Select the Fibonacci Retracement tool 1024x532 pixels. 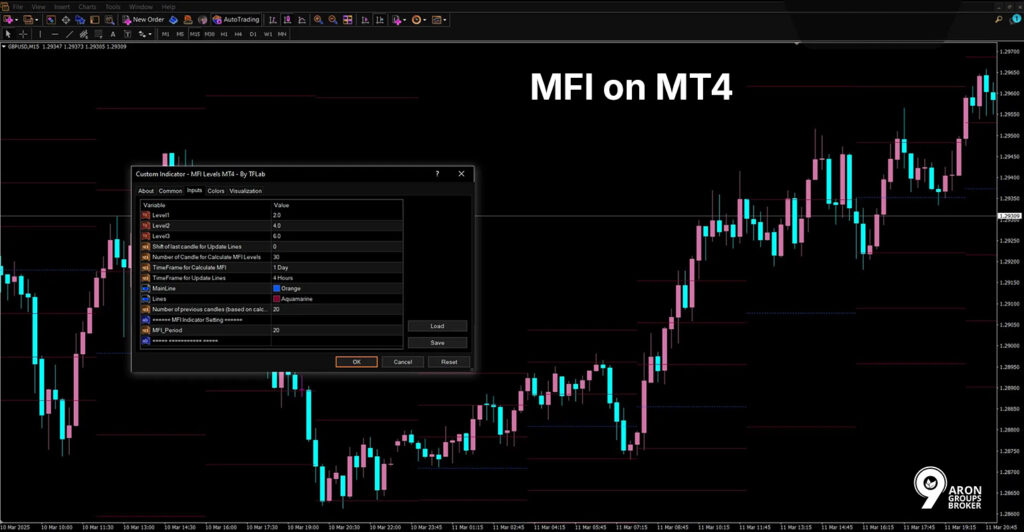pos(98,34)
